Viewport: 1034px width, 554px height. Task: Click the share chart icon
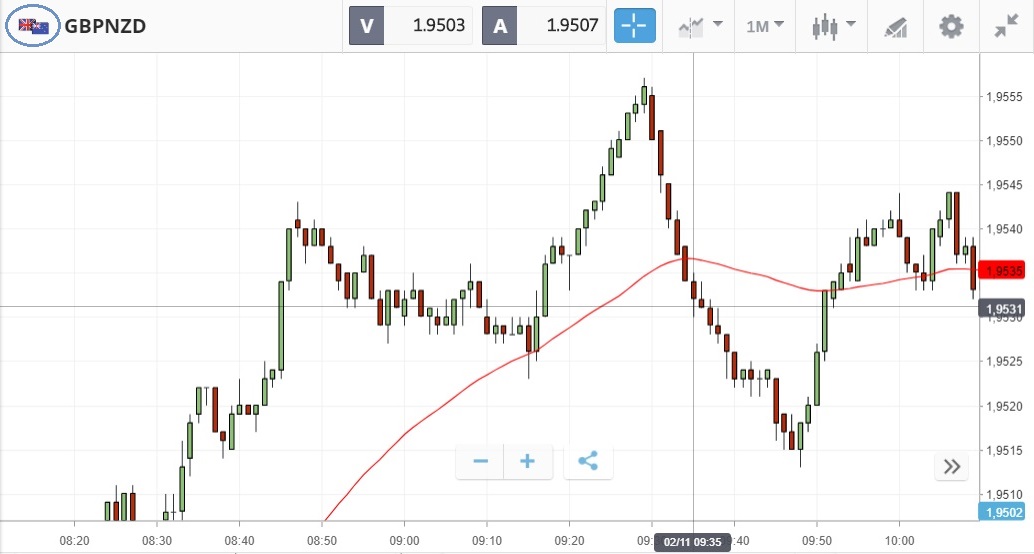click(588, 461)
